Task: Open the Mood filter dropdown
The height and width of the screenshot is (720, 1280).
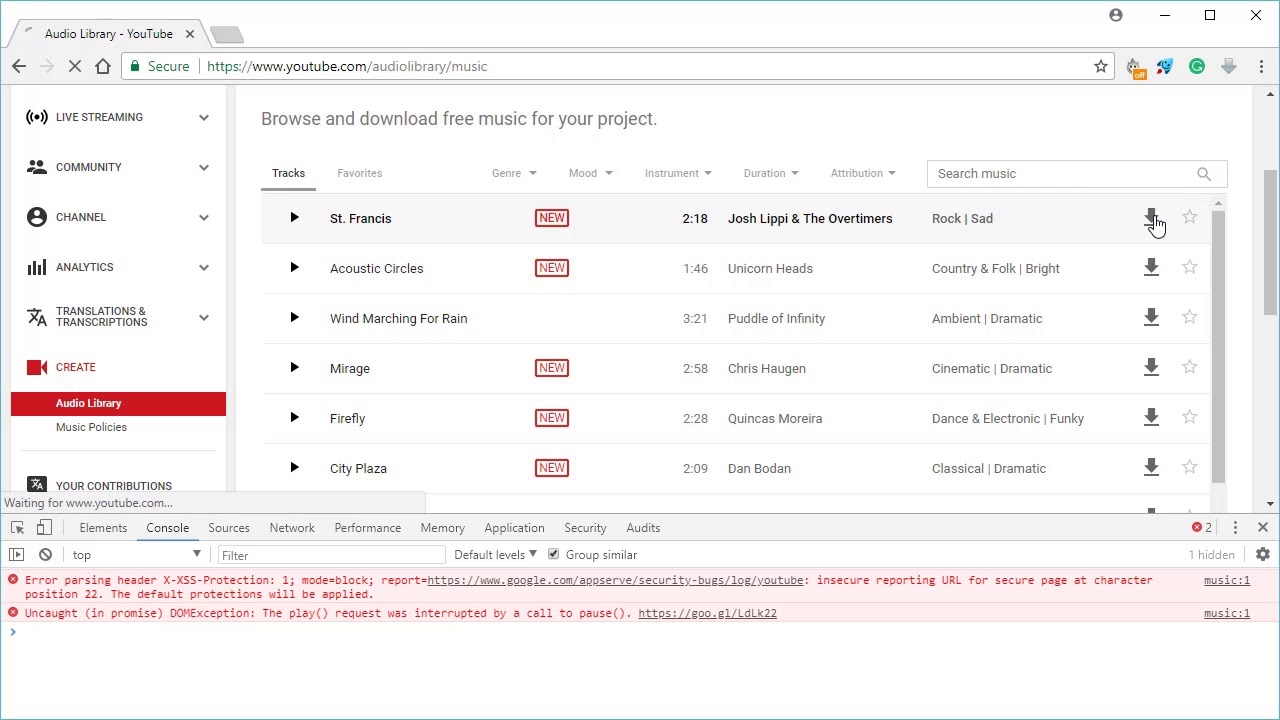Action: click(590, 173)
